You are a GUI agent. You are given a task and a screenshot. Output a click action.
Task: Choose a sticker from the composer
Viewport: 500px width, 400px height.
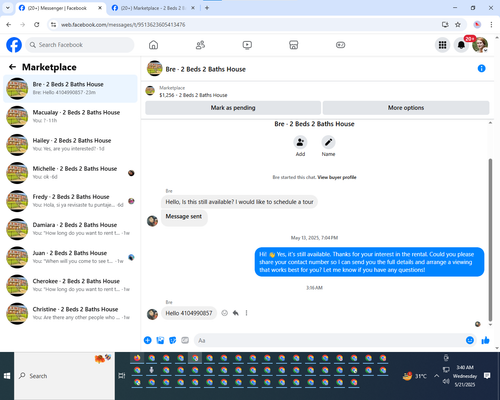click(173, 340)
